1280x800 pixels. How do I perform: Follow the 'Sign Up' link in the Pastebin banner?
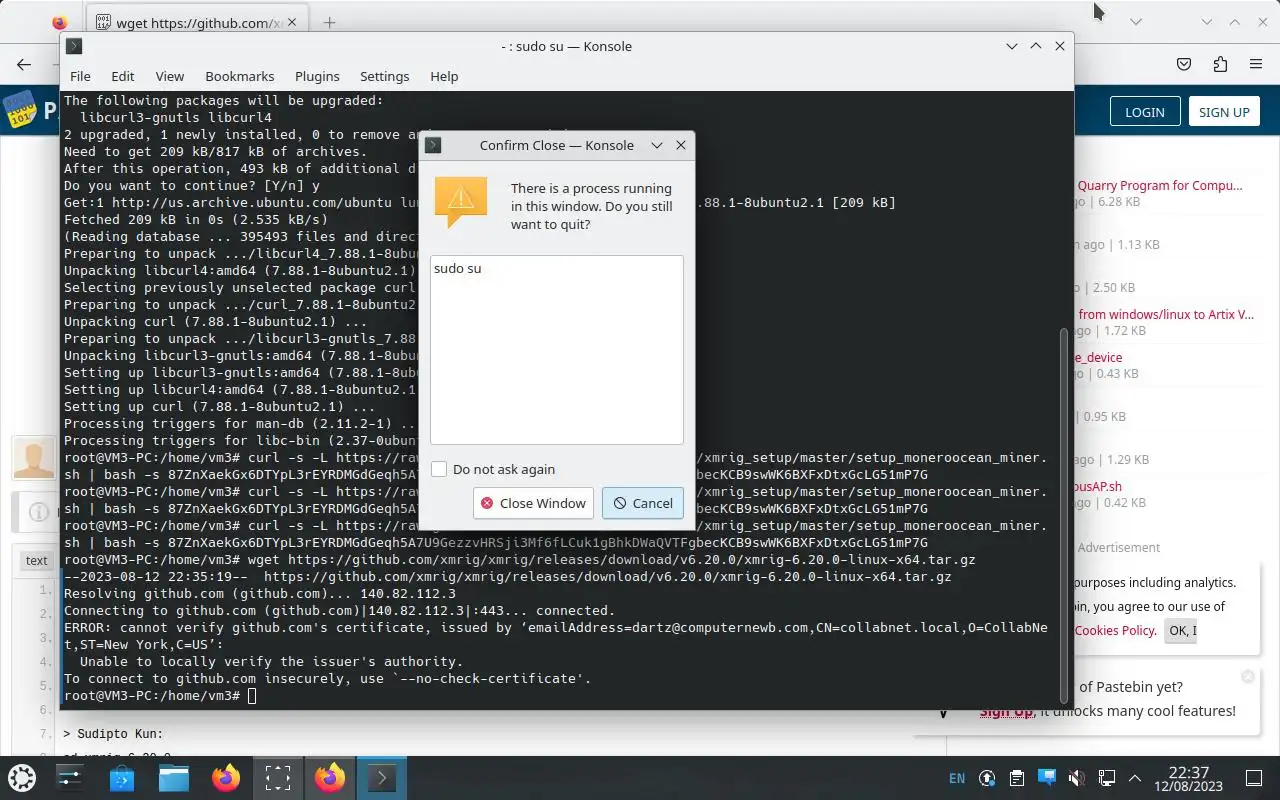coord(1006,711)
